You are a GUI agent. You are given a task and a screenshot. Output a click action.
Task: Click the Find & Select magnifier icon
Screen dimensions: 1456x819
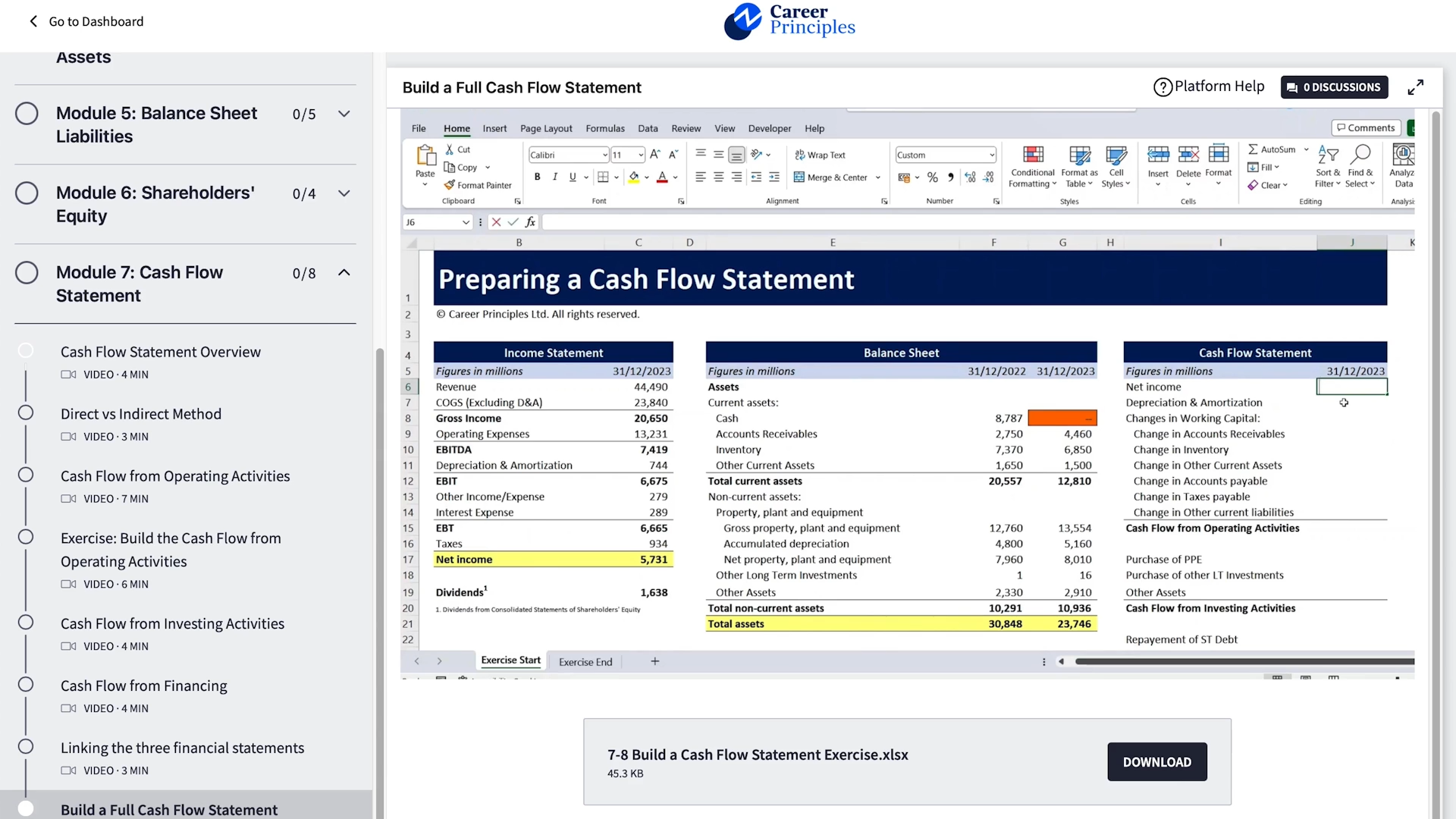pyautogui.click(x=1361, y=155)
